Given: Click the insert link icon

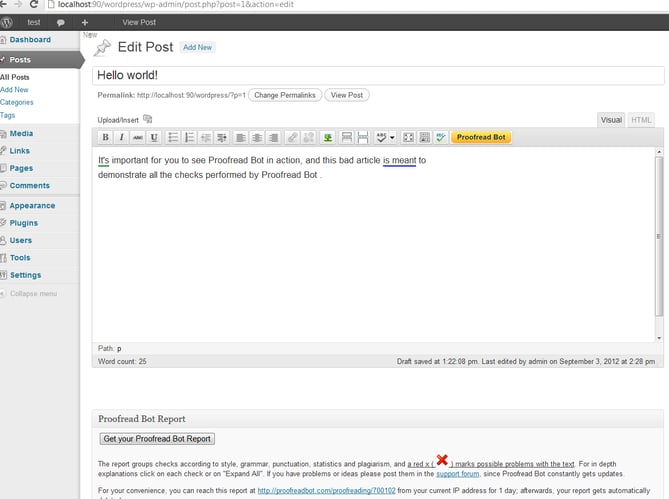Looking at the screenshot, I should click(292, 137).
